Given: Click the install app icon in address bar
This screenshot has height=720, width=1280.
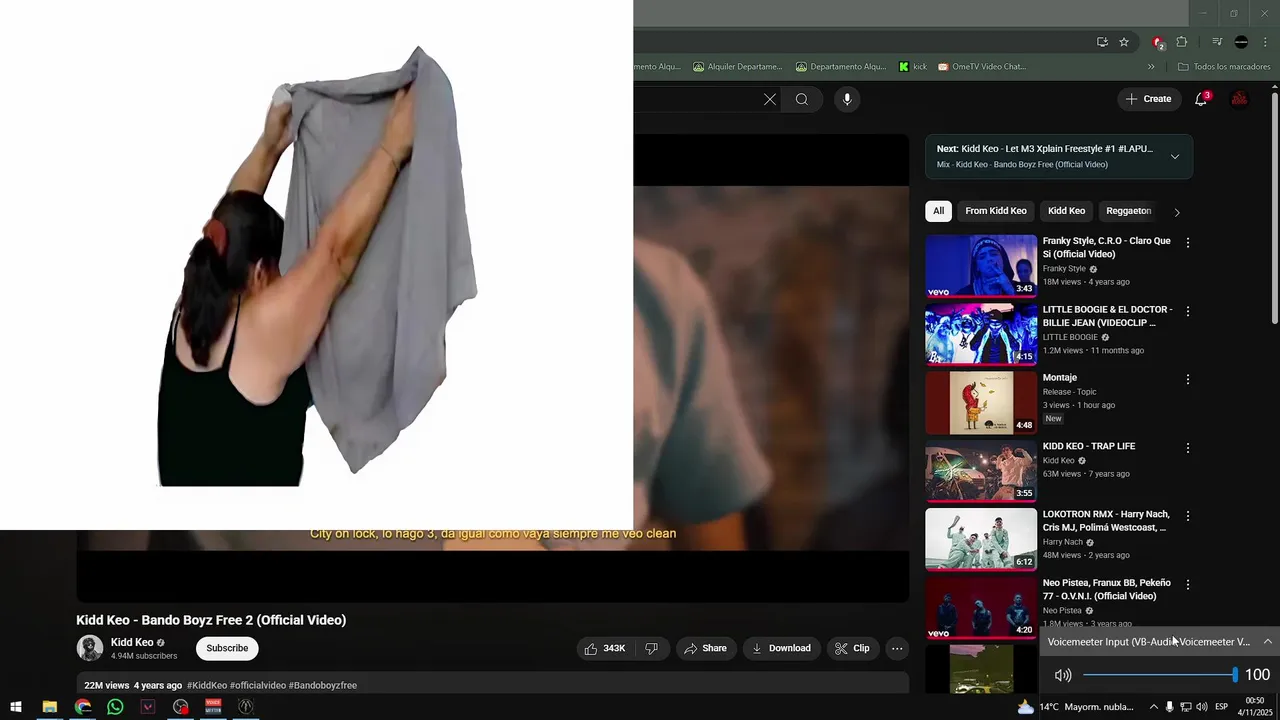Looking at the screenshot, I should coord(1102,42).
